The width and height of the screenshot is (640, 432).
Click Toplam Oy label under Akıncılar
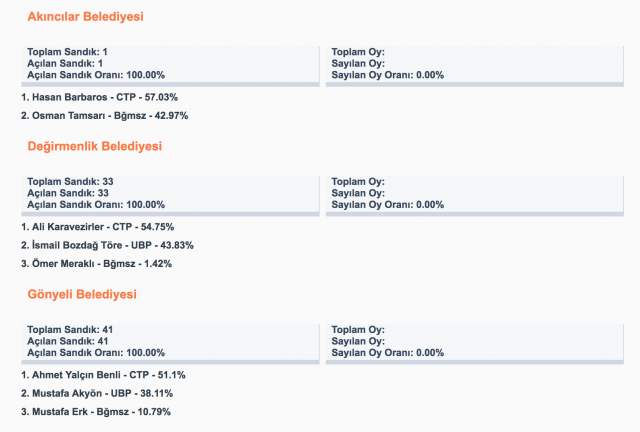tap(358, 51)
